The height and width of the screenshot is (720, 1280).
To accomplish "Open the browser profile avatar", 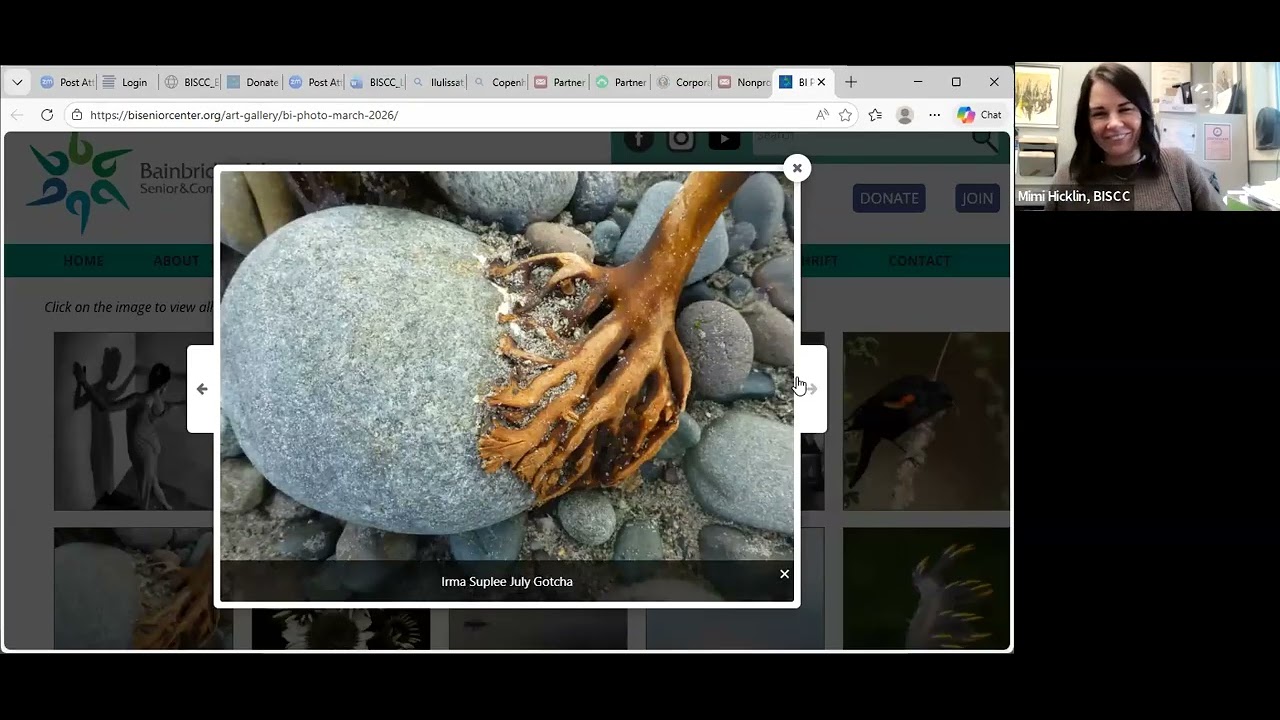I will (x=905, y=115).
